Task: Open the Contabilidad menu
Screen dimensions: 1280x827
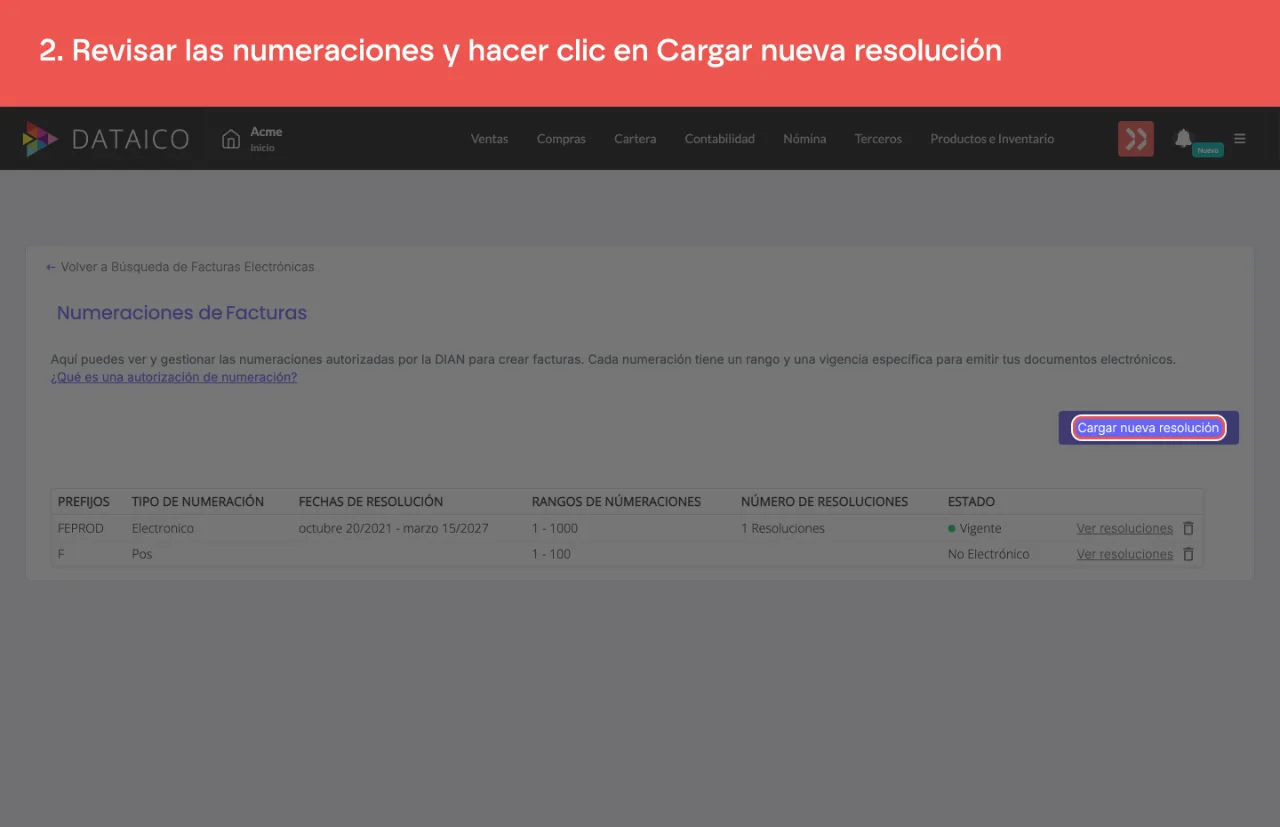Action: 720,139
